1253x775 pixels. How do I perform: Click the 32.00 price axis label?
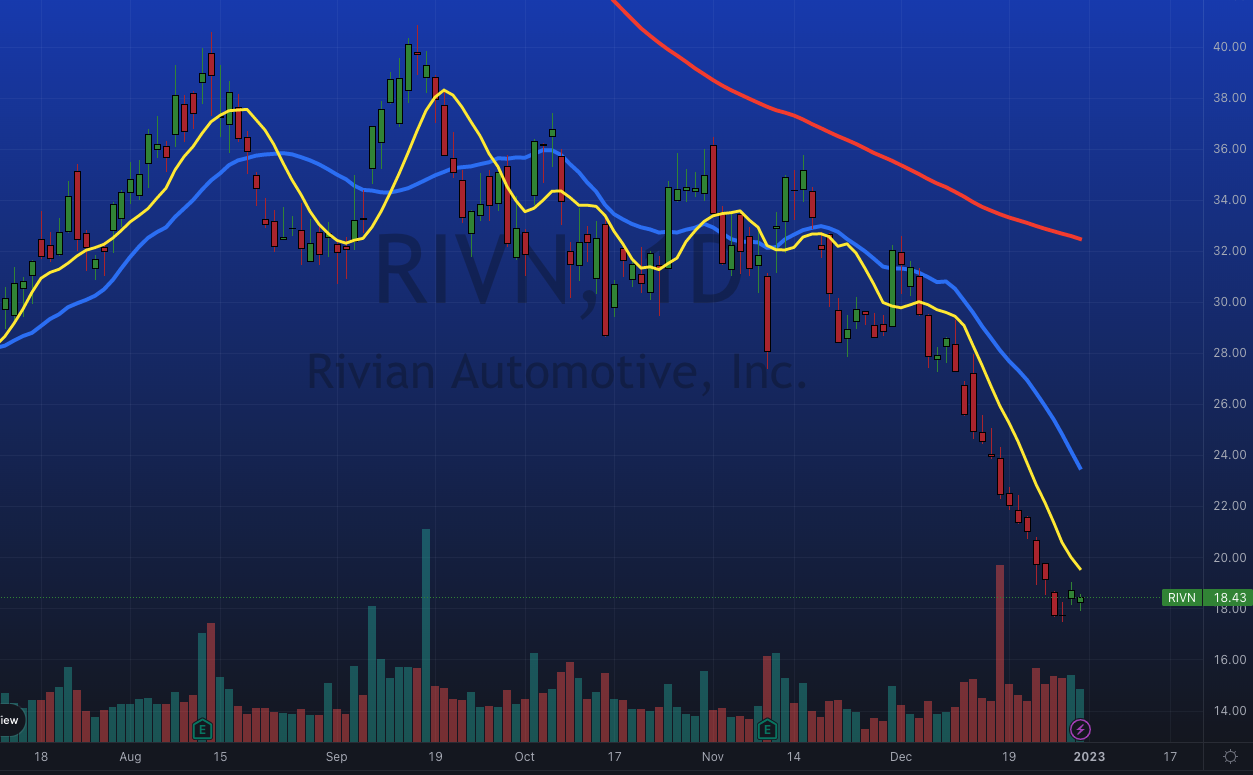(1229, 251)
